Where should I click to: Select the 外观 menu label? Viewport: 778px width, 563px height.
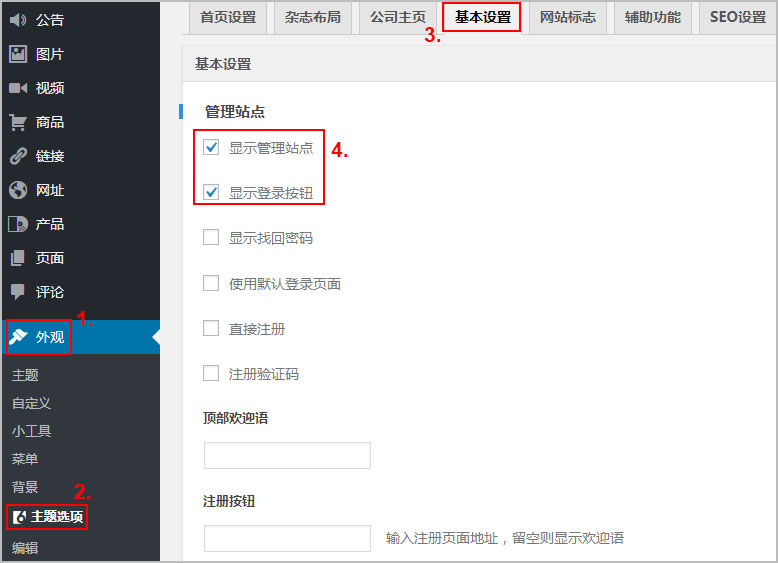coord(50,337)
